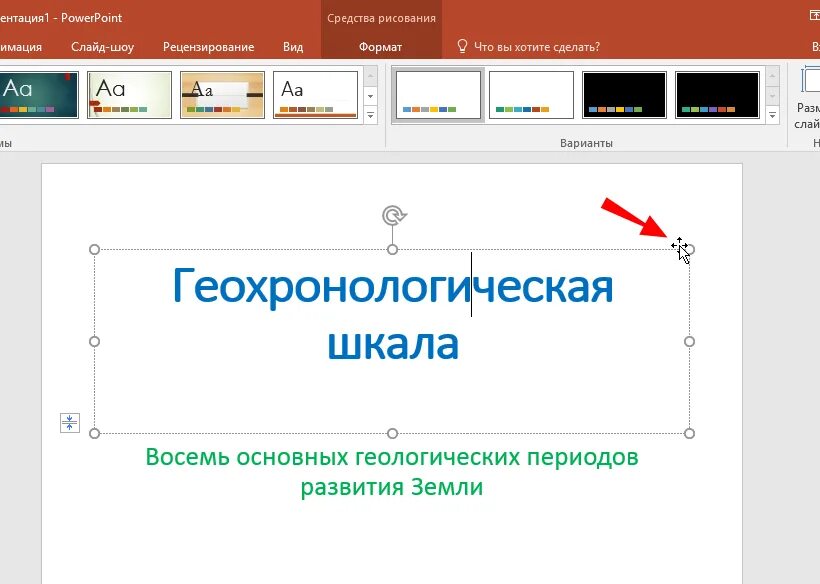Image resolution: width=820 pixels, height=584 pixels.
Task: Apply the white theme with orange underline
Action: tap(315, 95)
